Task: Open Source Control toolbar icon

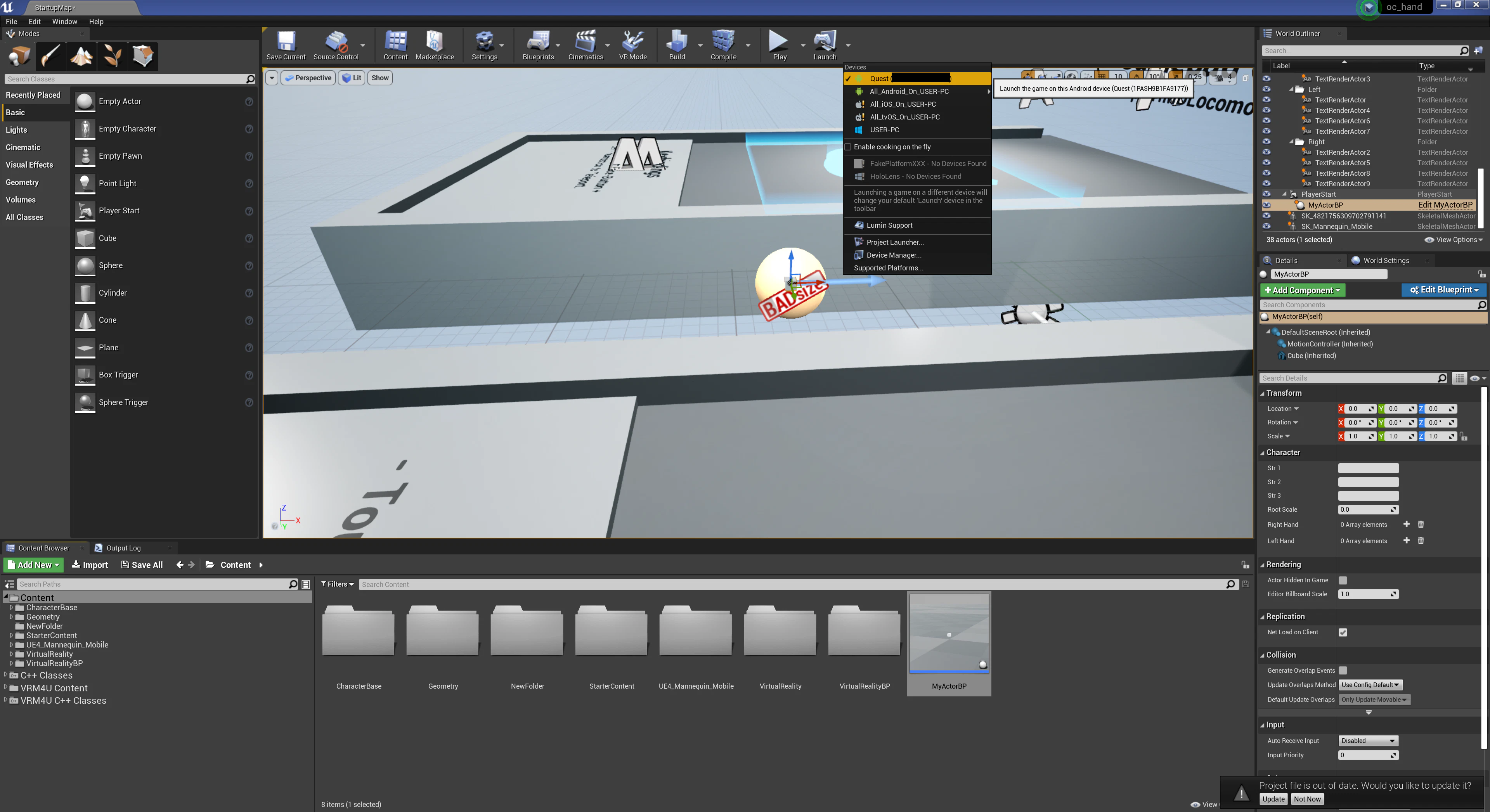Action: pos(336,45)
